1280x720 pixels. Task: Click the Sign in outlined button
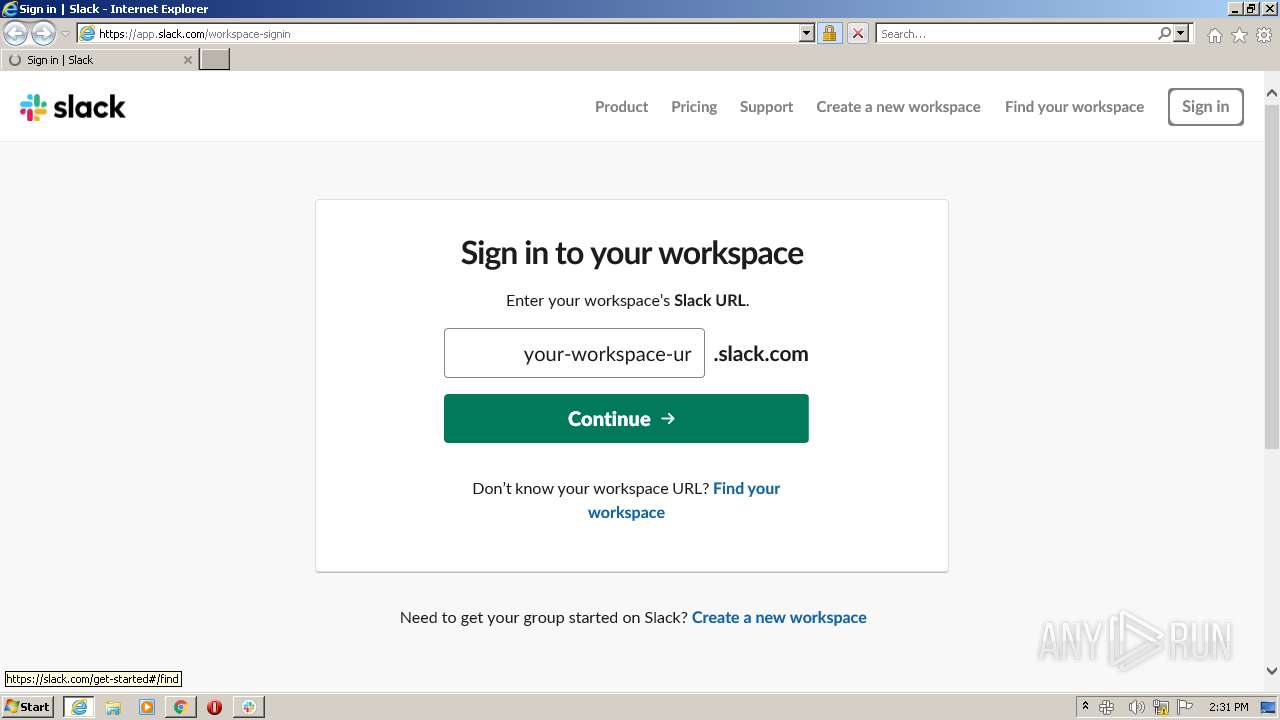pyautogui.click(x=1205, y=107)
